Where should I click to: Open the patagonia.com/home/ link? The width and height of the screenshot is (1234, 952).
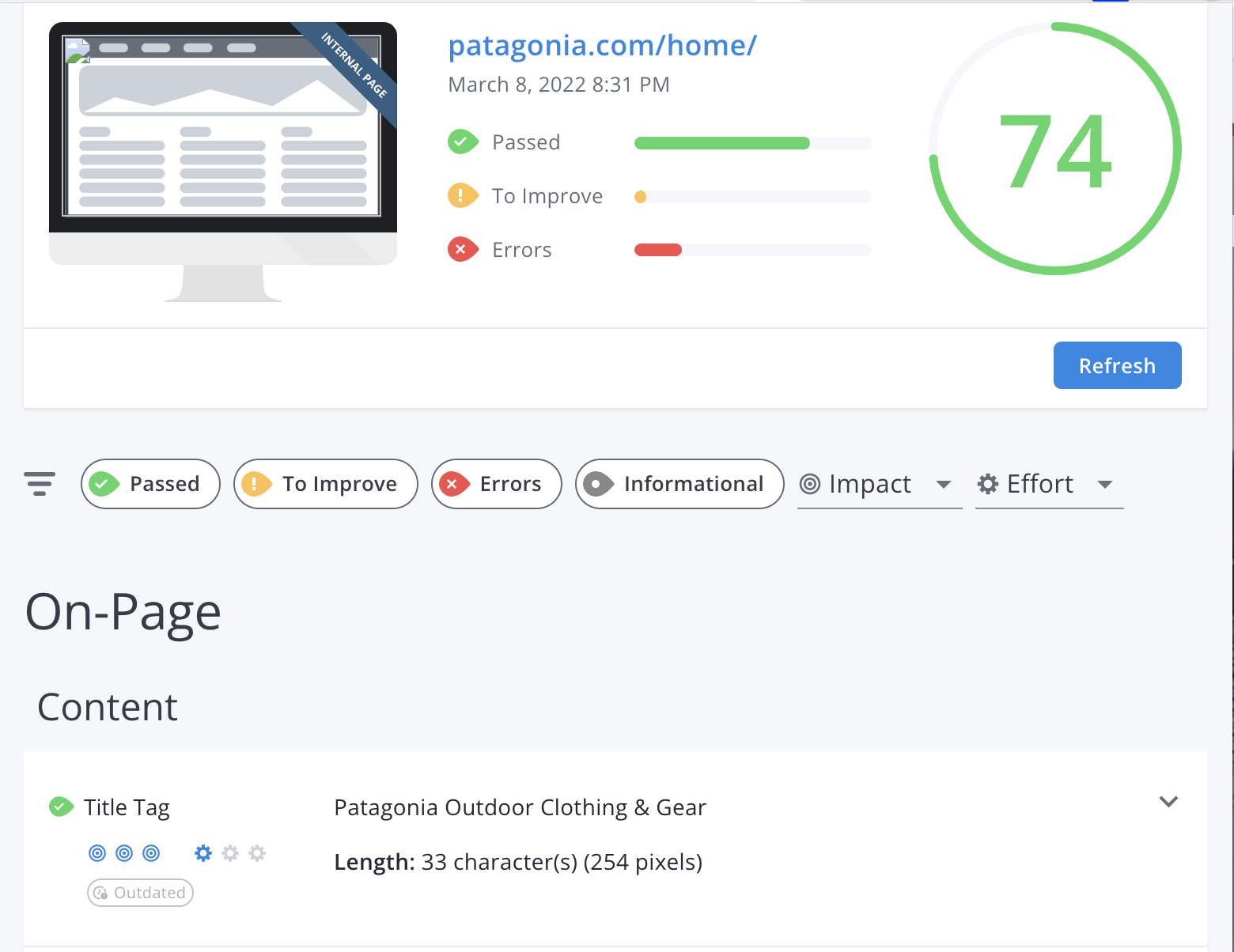pos(602,46)
